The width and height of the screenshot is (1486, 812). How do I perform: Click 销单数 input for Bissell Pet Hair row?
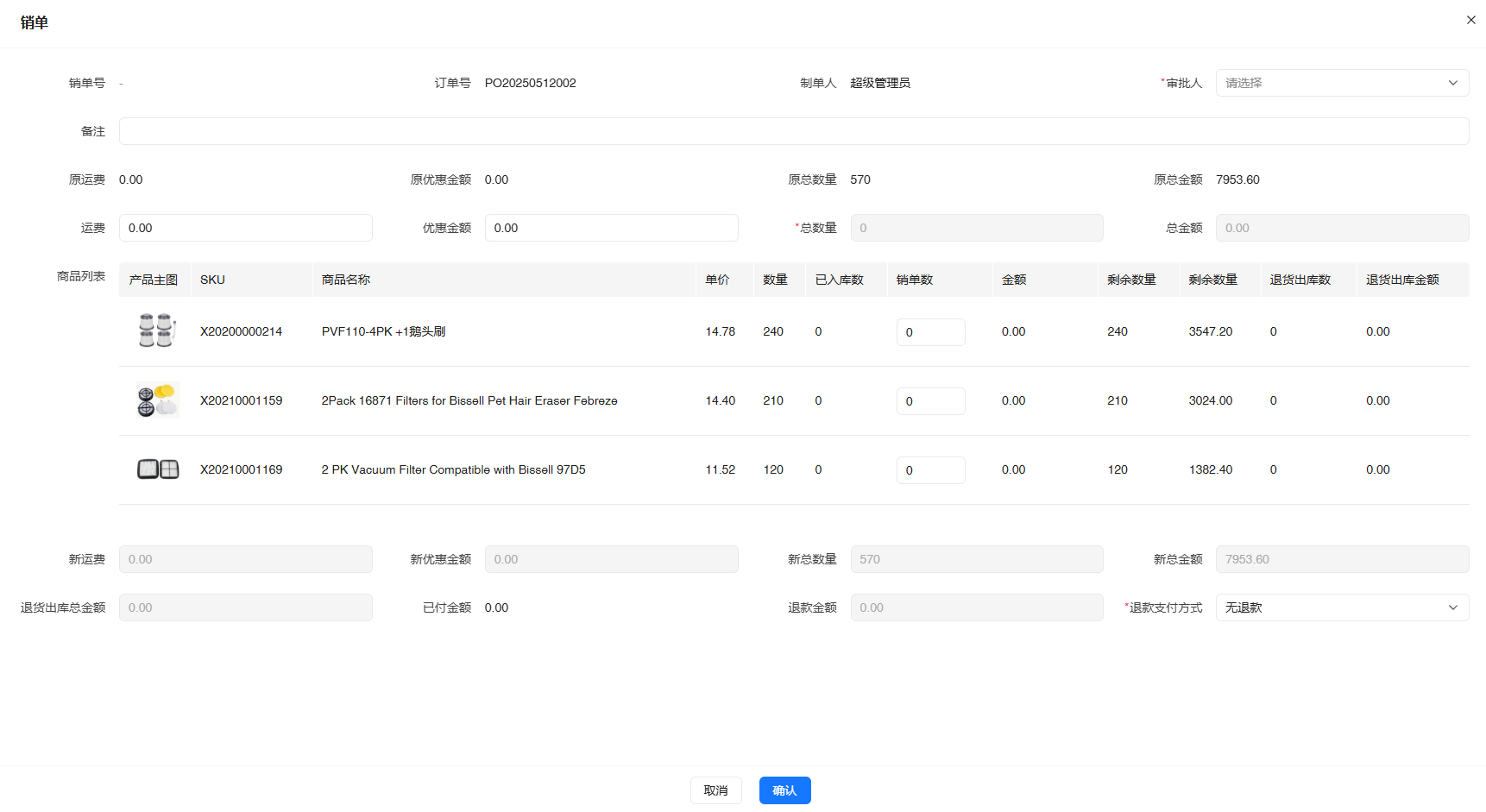pyautogui.click(x=930, y=401)
